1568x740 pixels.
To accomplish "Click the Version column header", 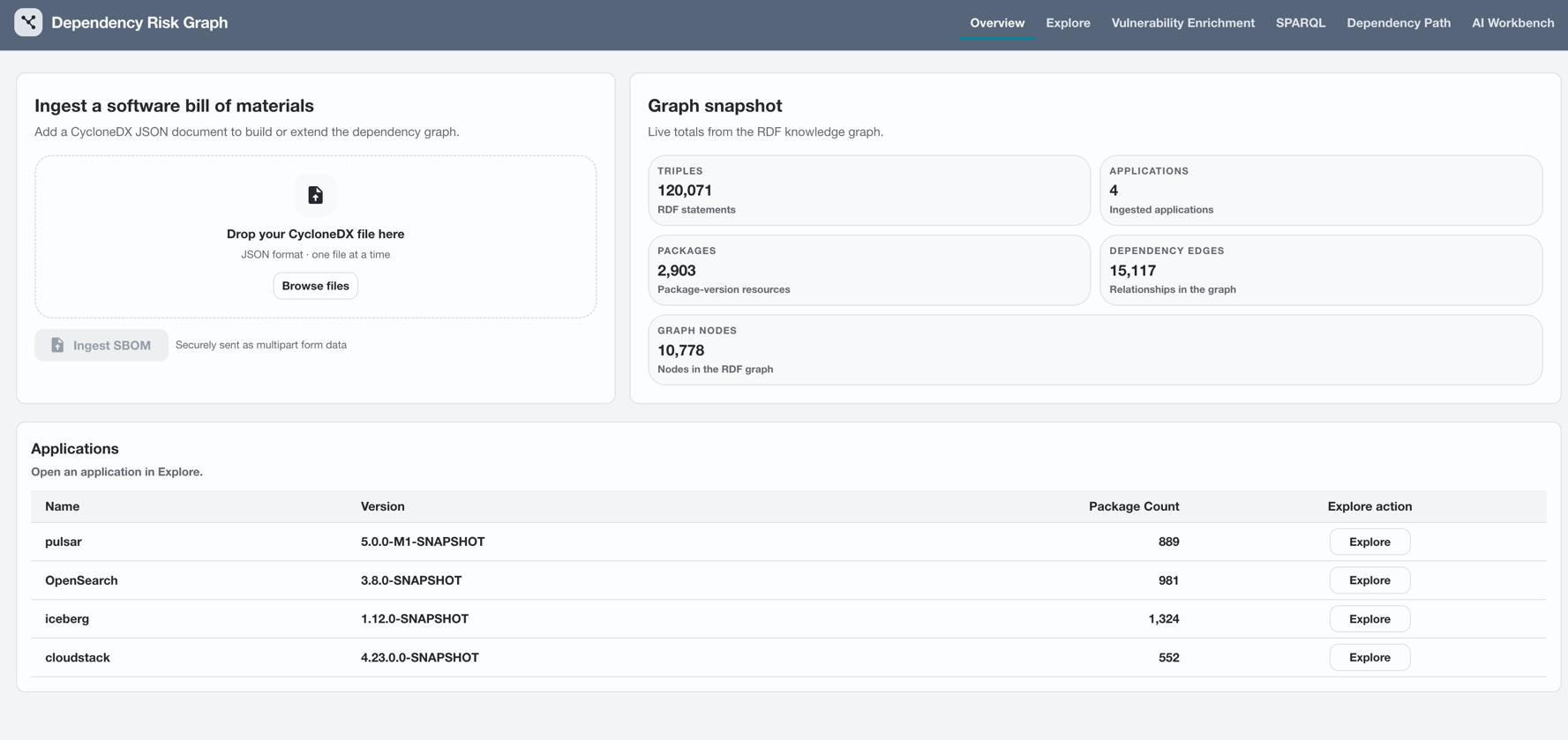I will click(383, 506).
